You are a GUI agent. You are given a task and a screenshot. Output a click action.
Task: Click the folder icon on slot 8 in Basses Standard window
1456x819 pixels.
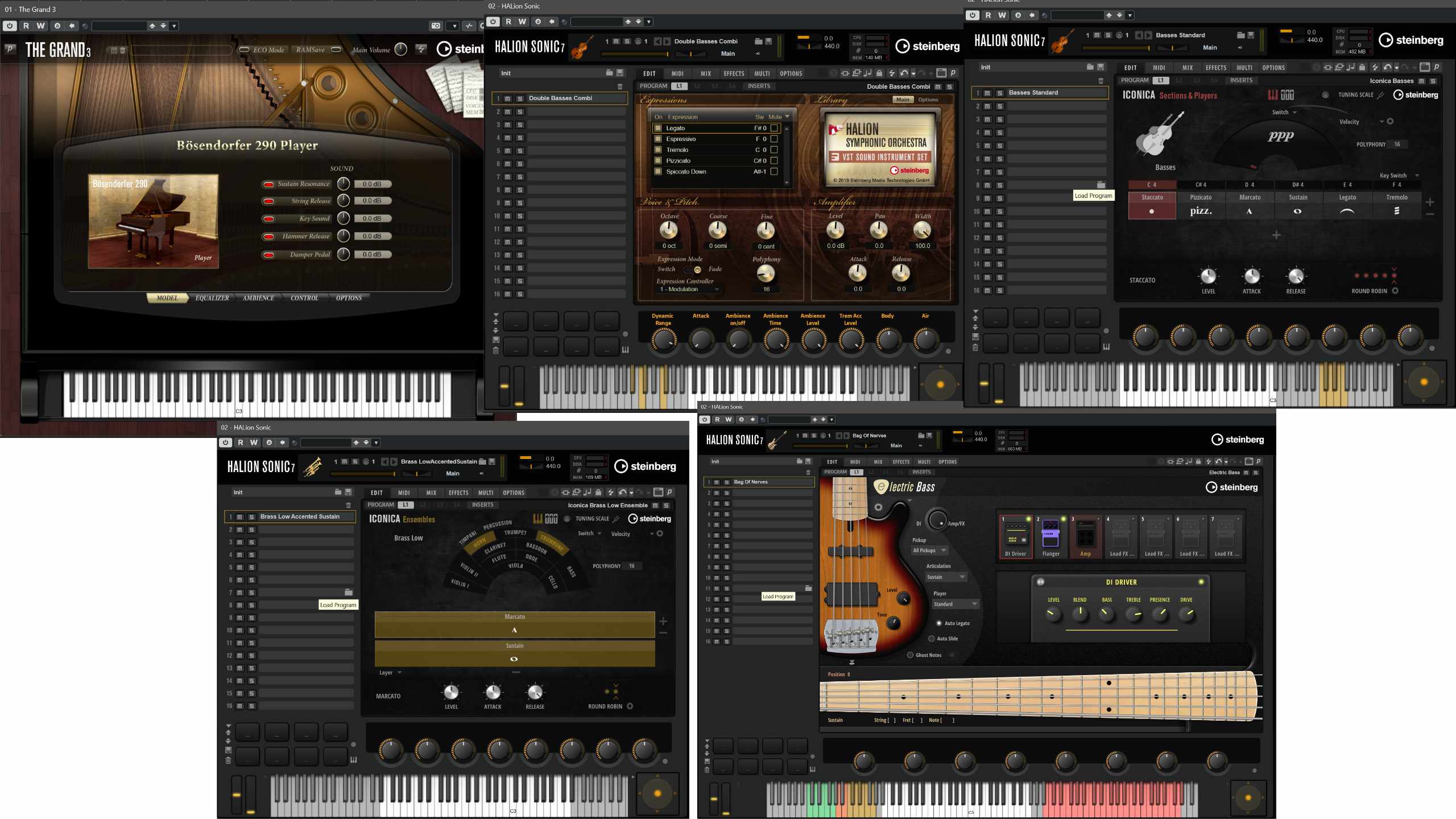(1101, 185)
